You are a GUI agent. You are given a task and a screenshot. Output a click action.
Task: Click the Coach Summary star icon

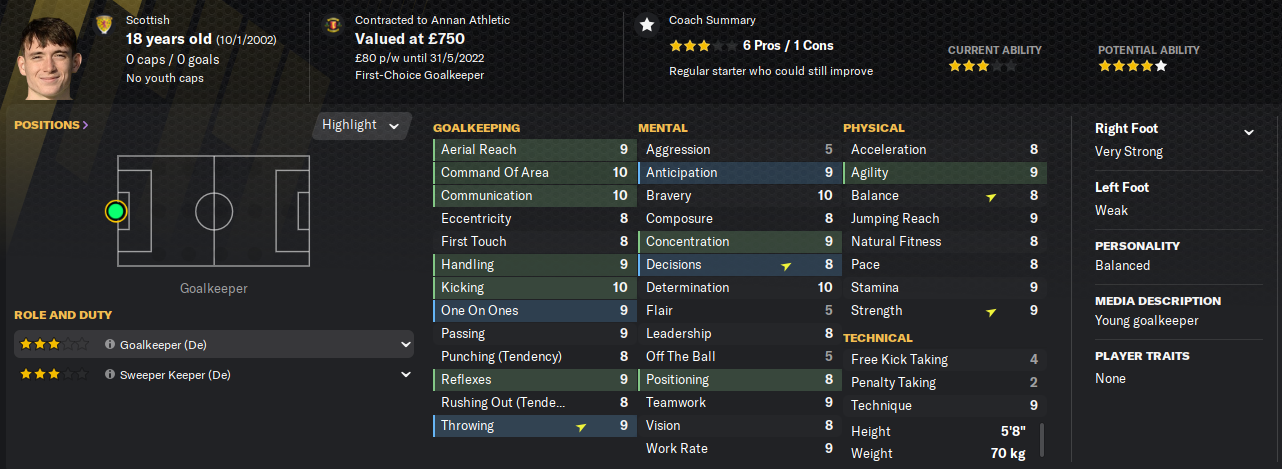pyautogui.click(x=647, y=25)
